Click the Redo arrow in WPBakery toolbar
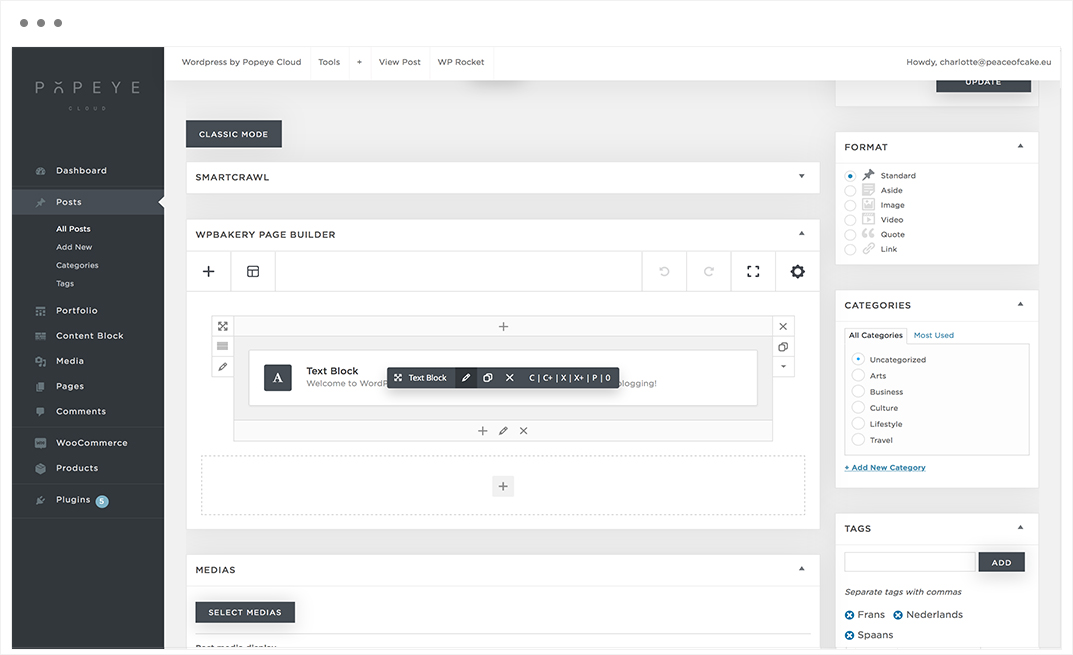The height and width of the screenshot is (655, 1073). click(x=709, y=272)
